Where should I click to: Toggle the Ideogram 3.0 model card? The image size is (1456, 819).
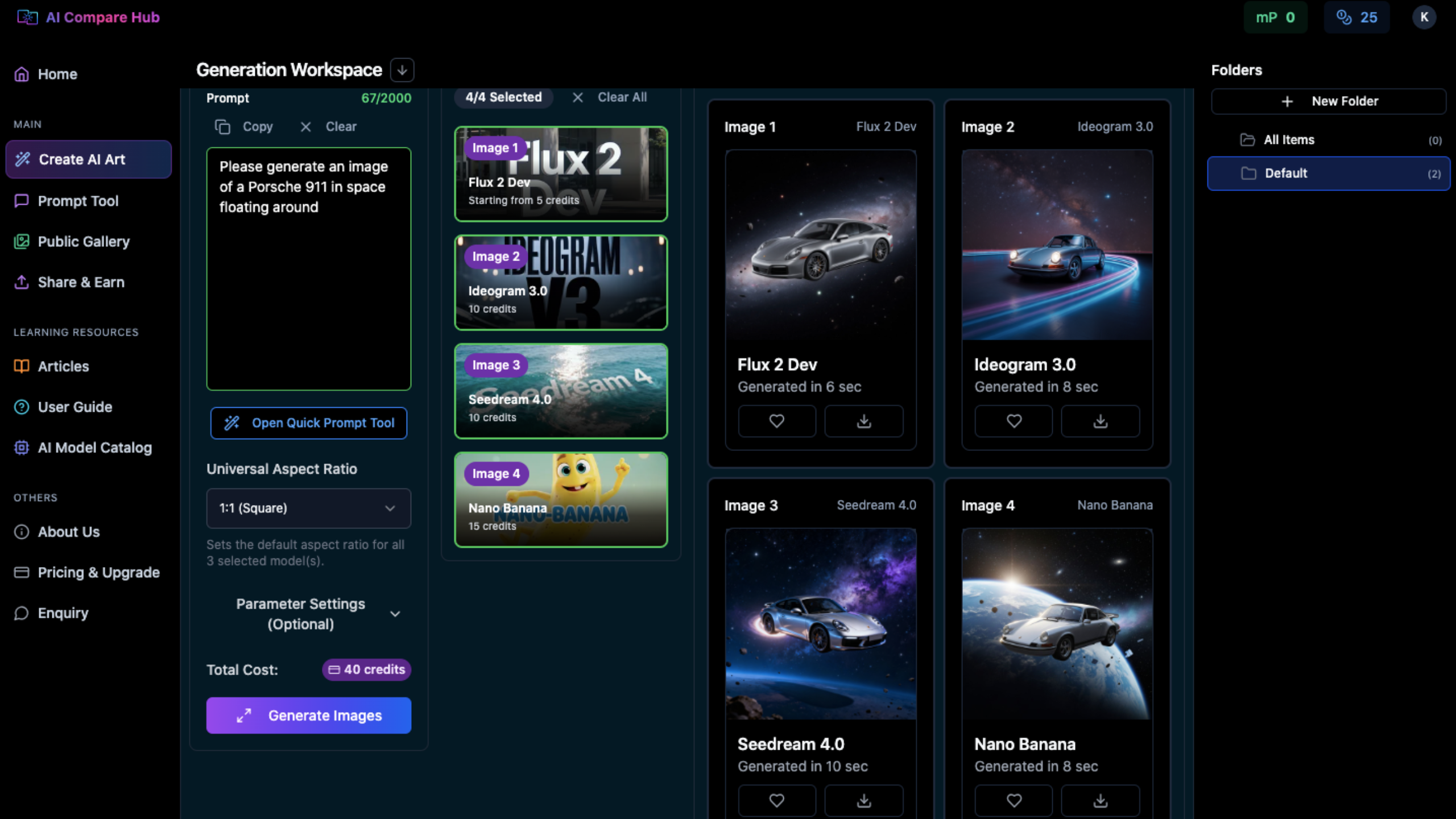[x=561, y=283]
